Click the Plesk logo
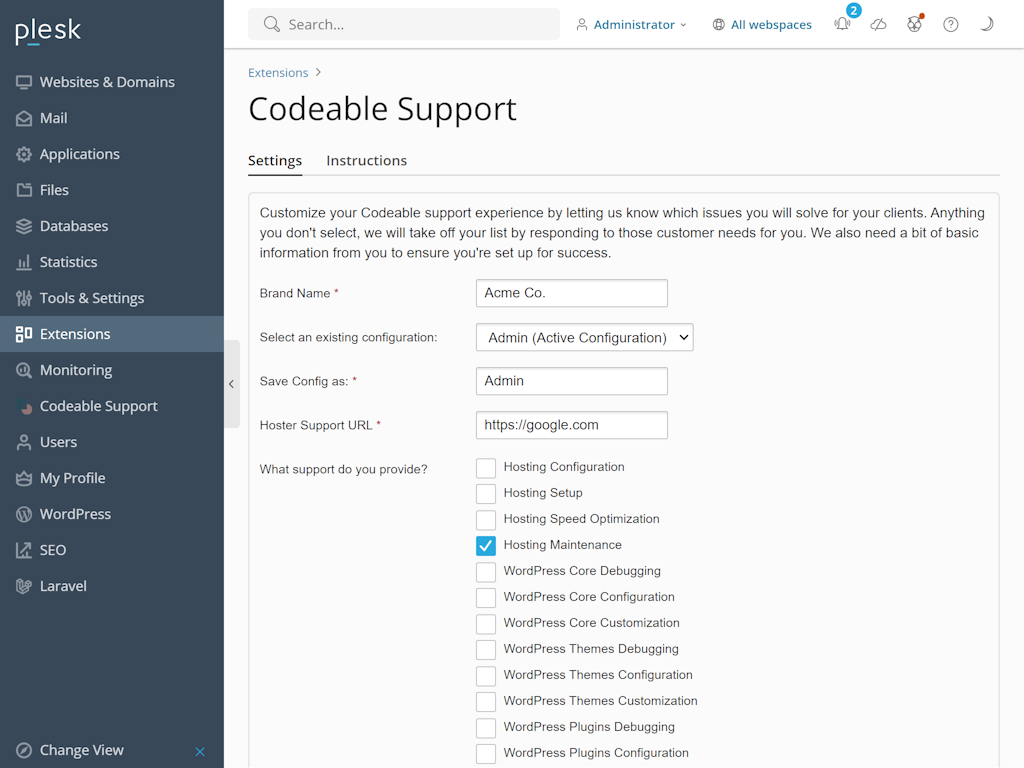Image resolution: width=1024 pixels, height=768 pixels. (48, 31)
